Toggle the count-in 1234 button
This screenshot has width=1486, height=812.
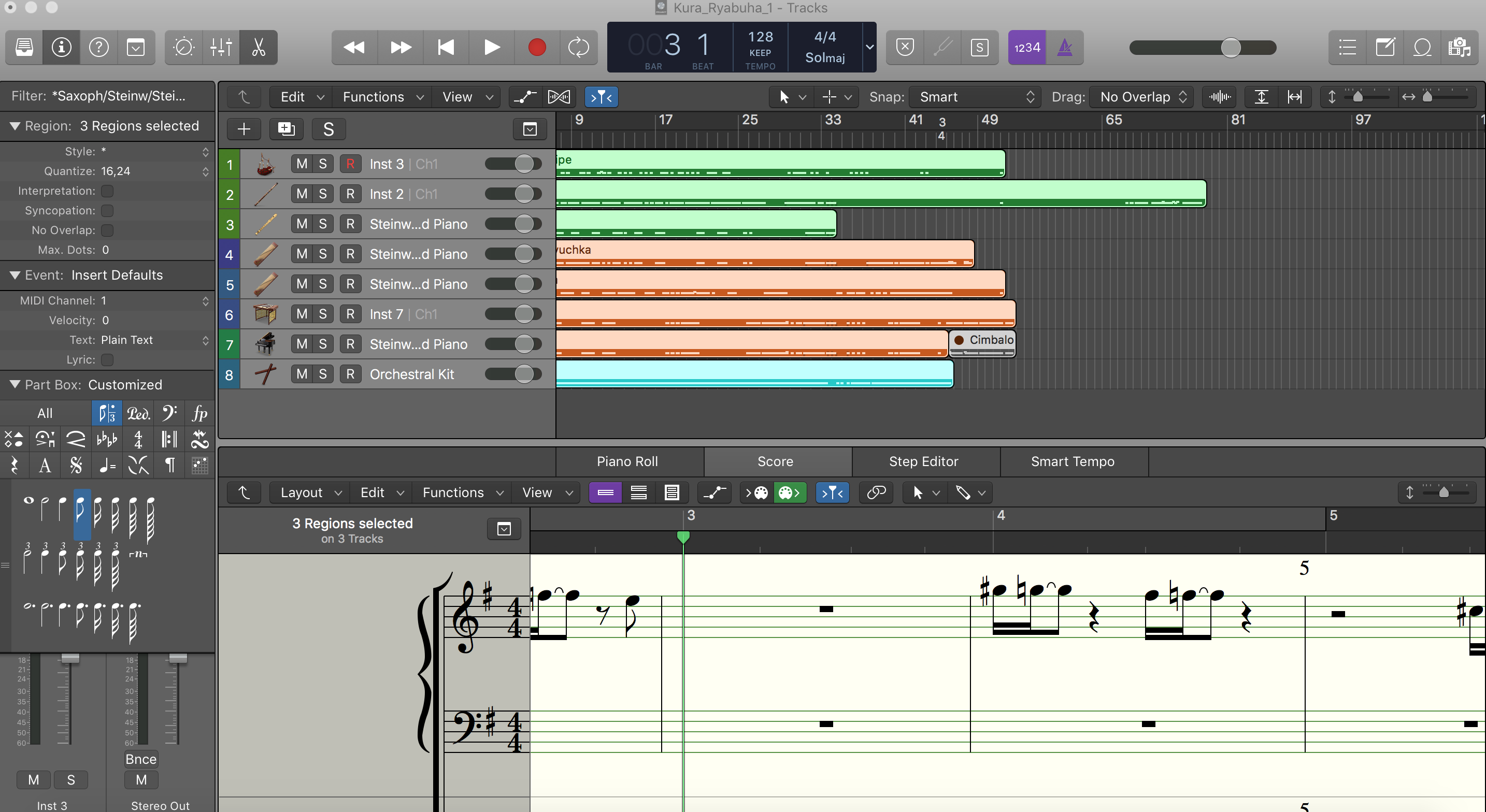pyautogui.click(x=1027, y=47)
